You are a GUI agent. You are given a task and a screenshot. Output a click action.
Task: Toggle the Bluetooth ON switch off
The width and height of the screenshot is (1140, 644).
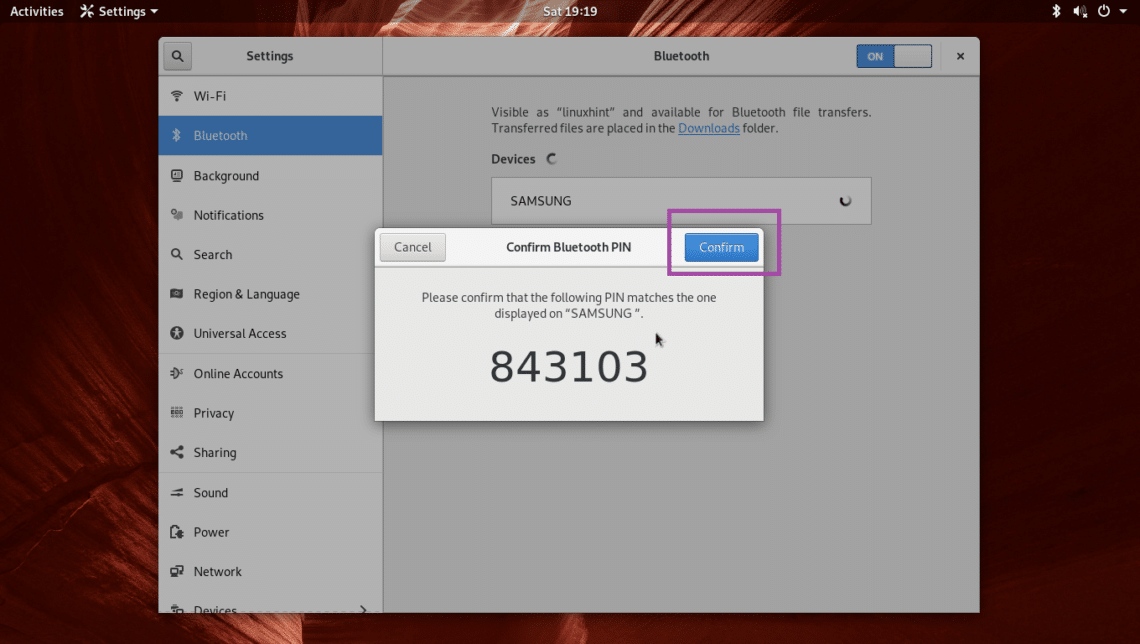[x=893, y=56]
